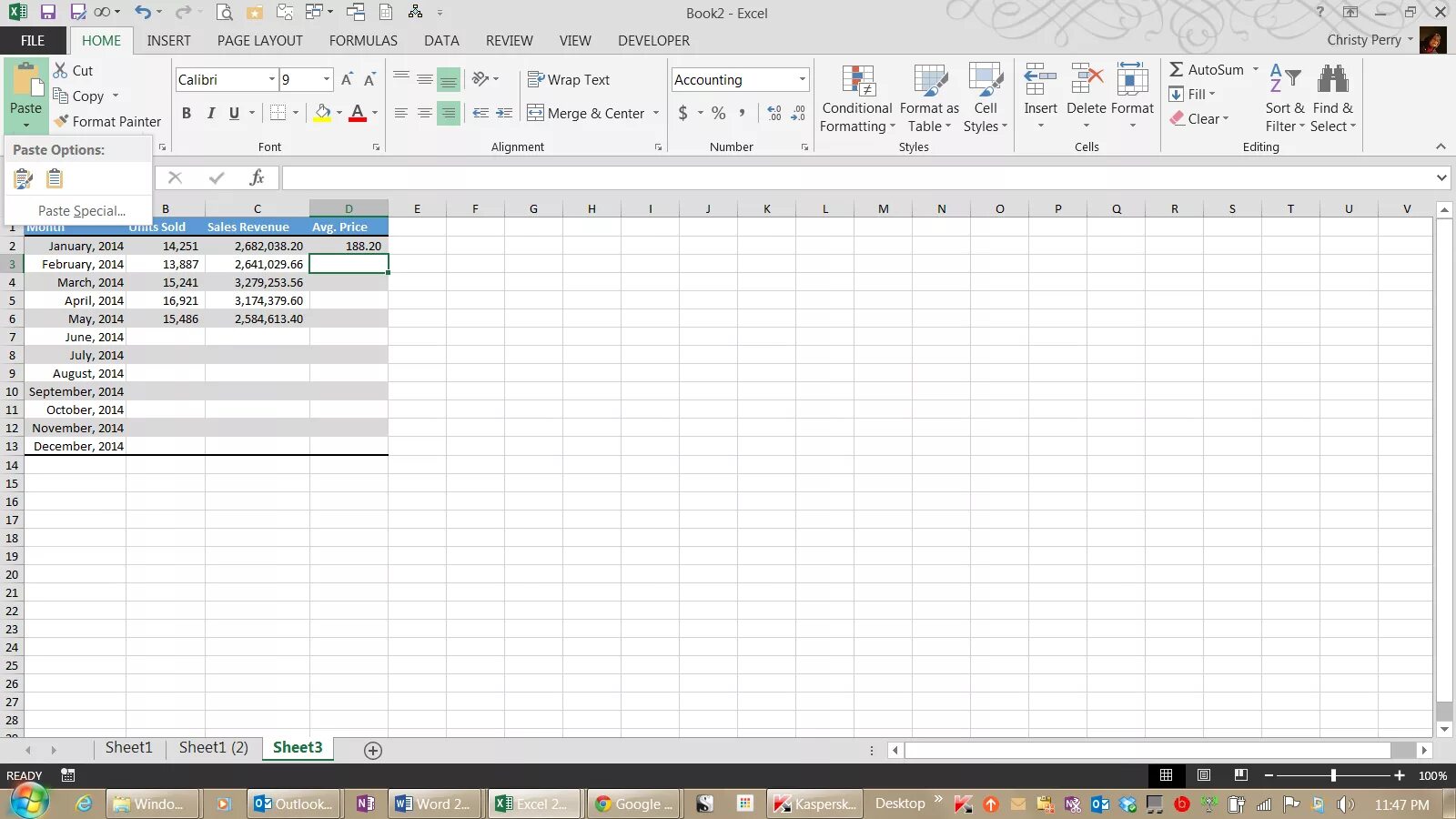Open the font size dropdown
This screenshot has width=1456, height=819.
click(326, 79)
